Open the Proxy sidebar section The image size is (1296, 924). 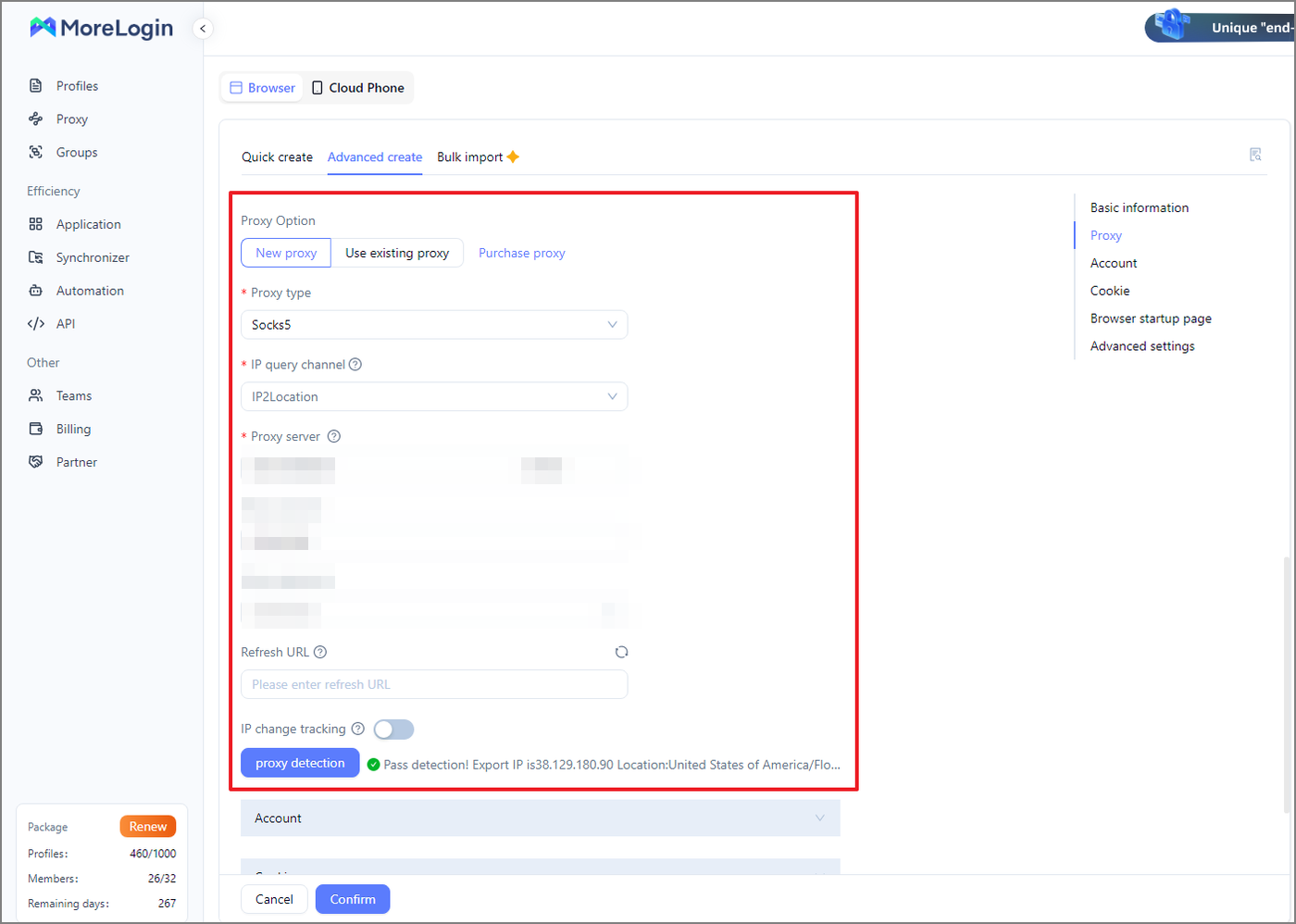[x=71, y=119]
